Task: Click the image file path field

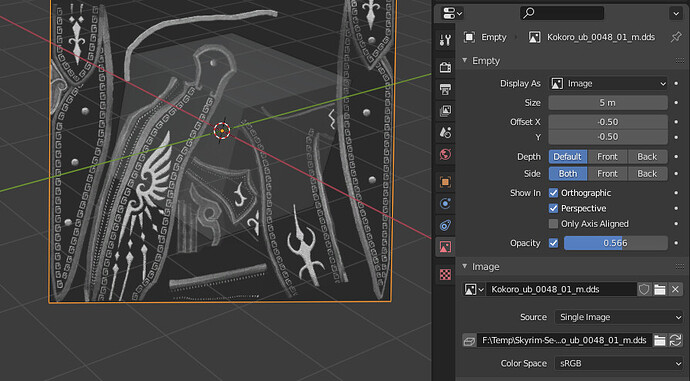Action: [564, 340]
